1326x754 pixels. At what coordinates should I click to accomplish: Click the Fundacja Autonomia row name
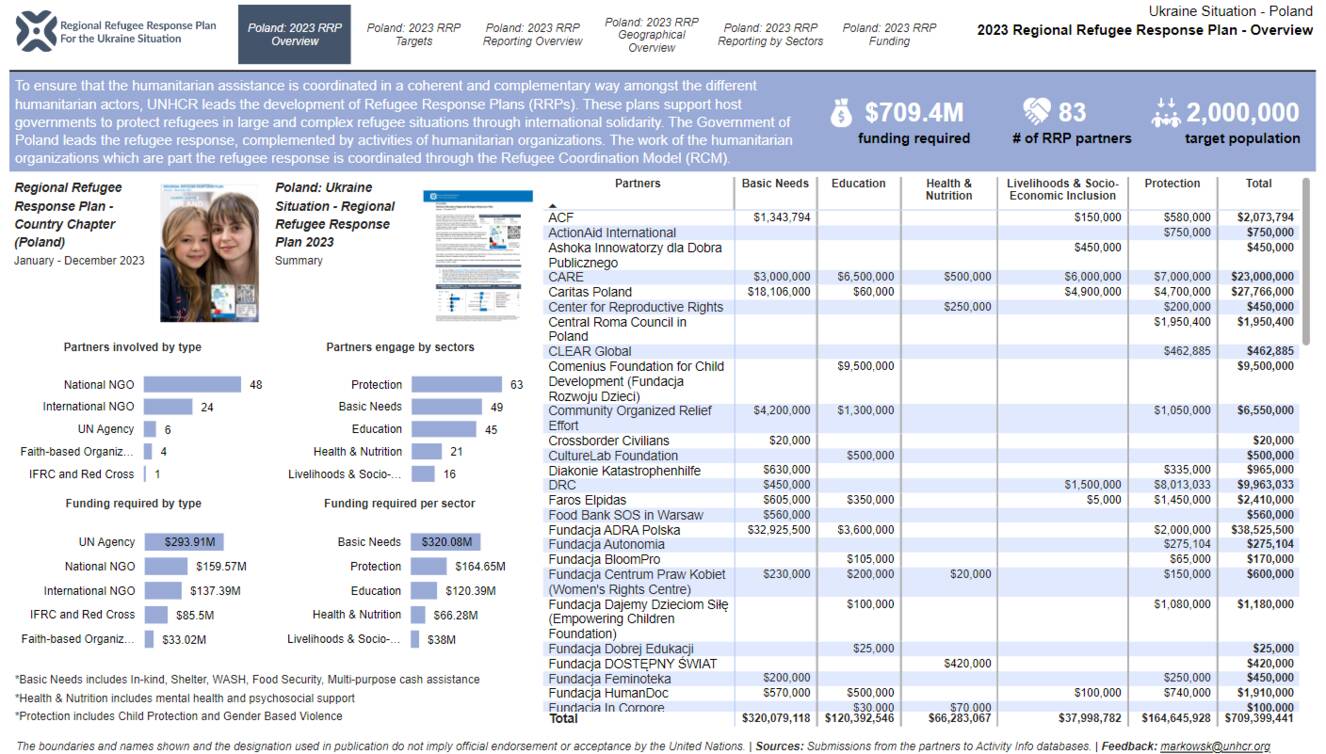[x=606, y=545]
